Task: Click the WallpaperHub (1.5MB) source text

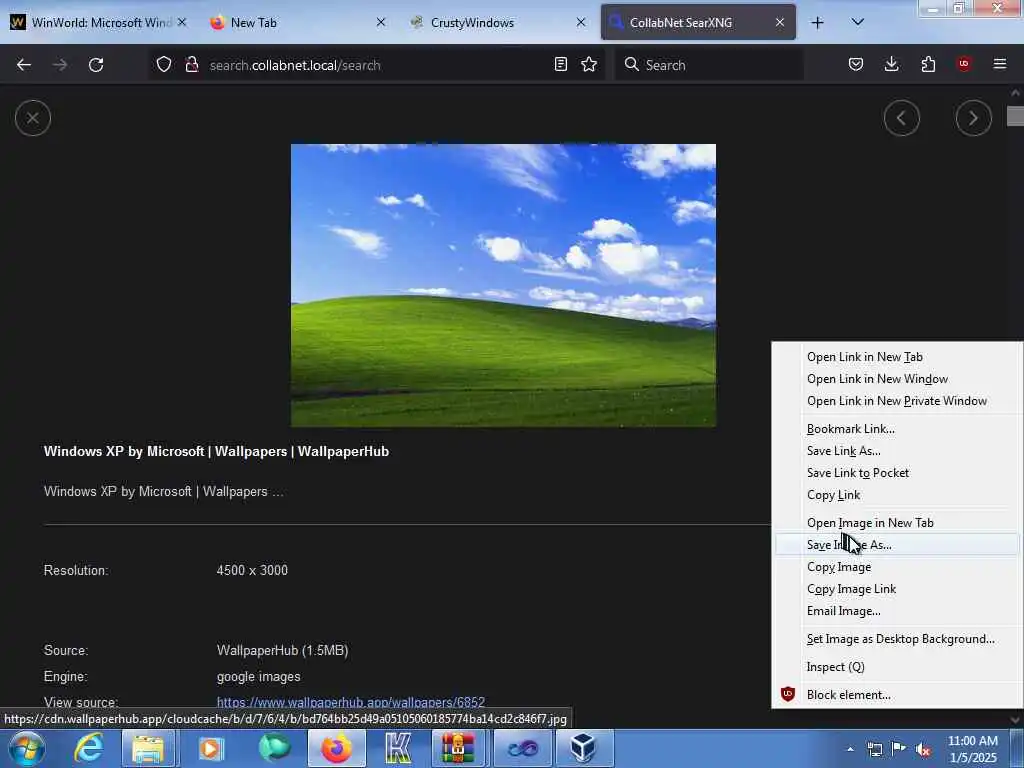Action: click(x=282, y=650)
